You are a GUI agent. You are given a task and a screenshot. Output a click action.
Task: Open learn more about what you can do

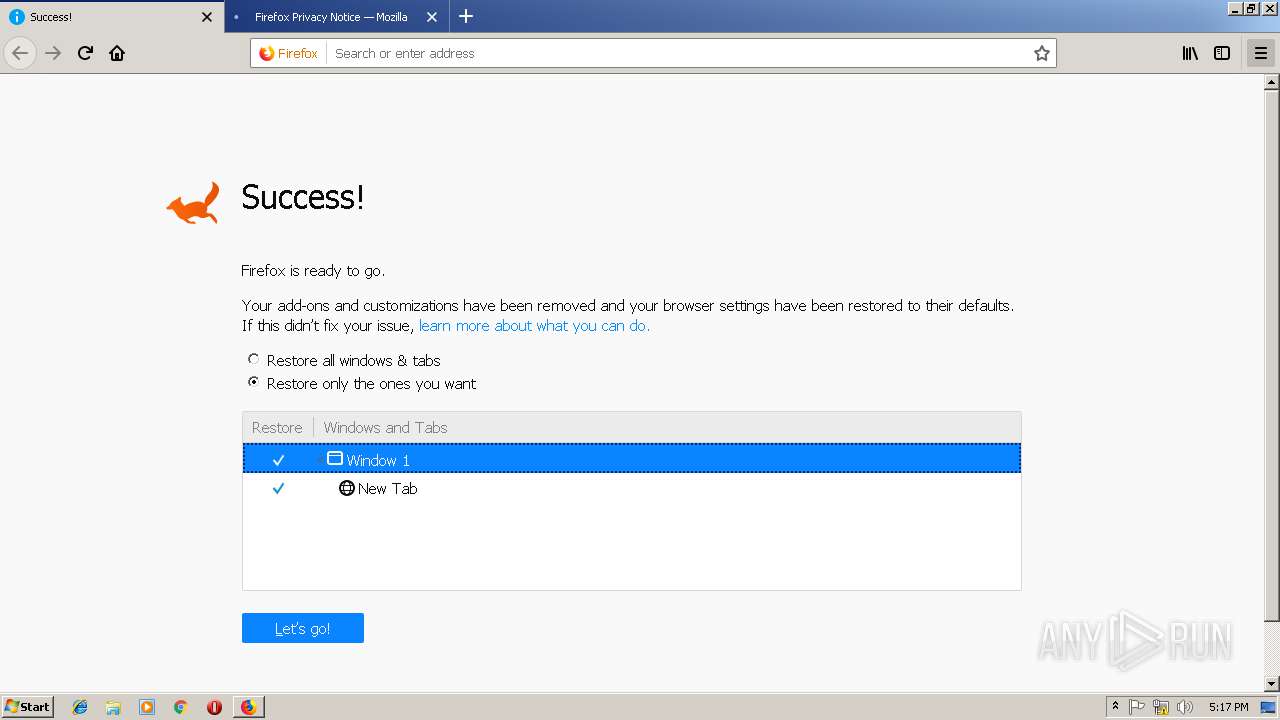point(534,326)
